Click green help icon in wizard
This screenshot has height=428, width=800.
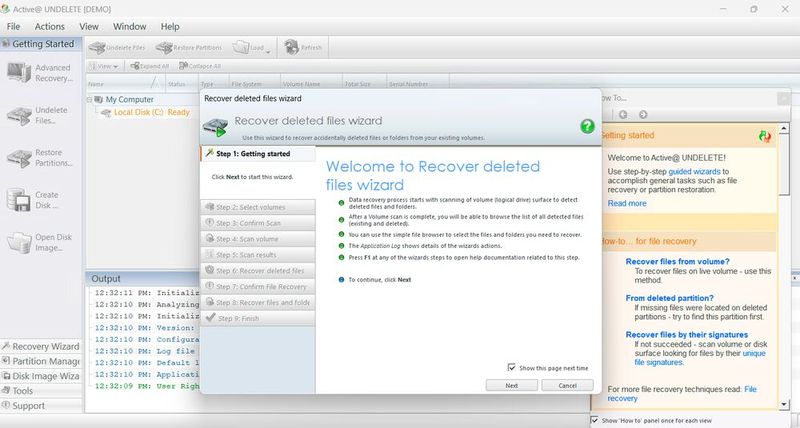pos(587,126)
